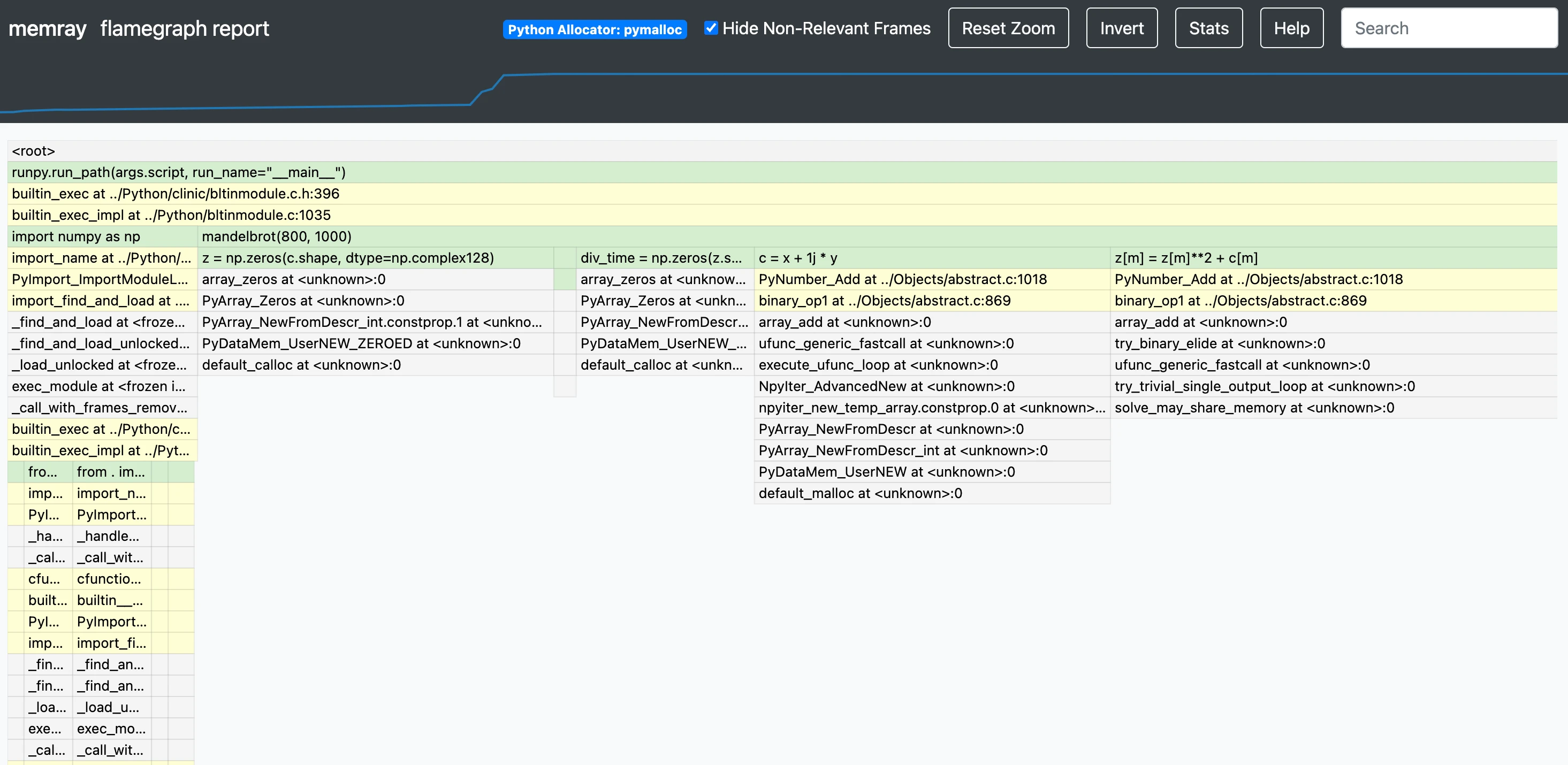Click the Invert button to flip the flamegraph
The image size is (1568, 765).
pos(1121,27)
